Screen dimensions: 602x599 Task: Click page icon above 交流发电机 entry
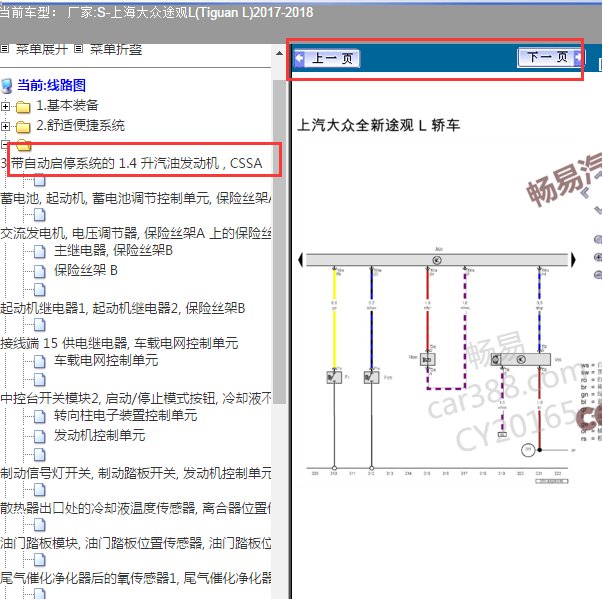tap(40, 215)
